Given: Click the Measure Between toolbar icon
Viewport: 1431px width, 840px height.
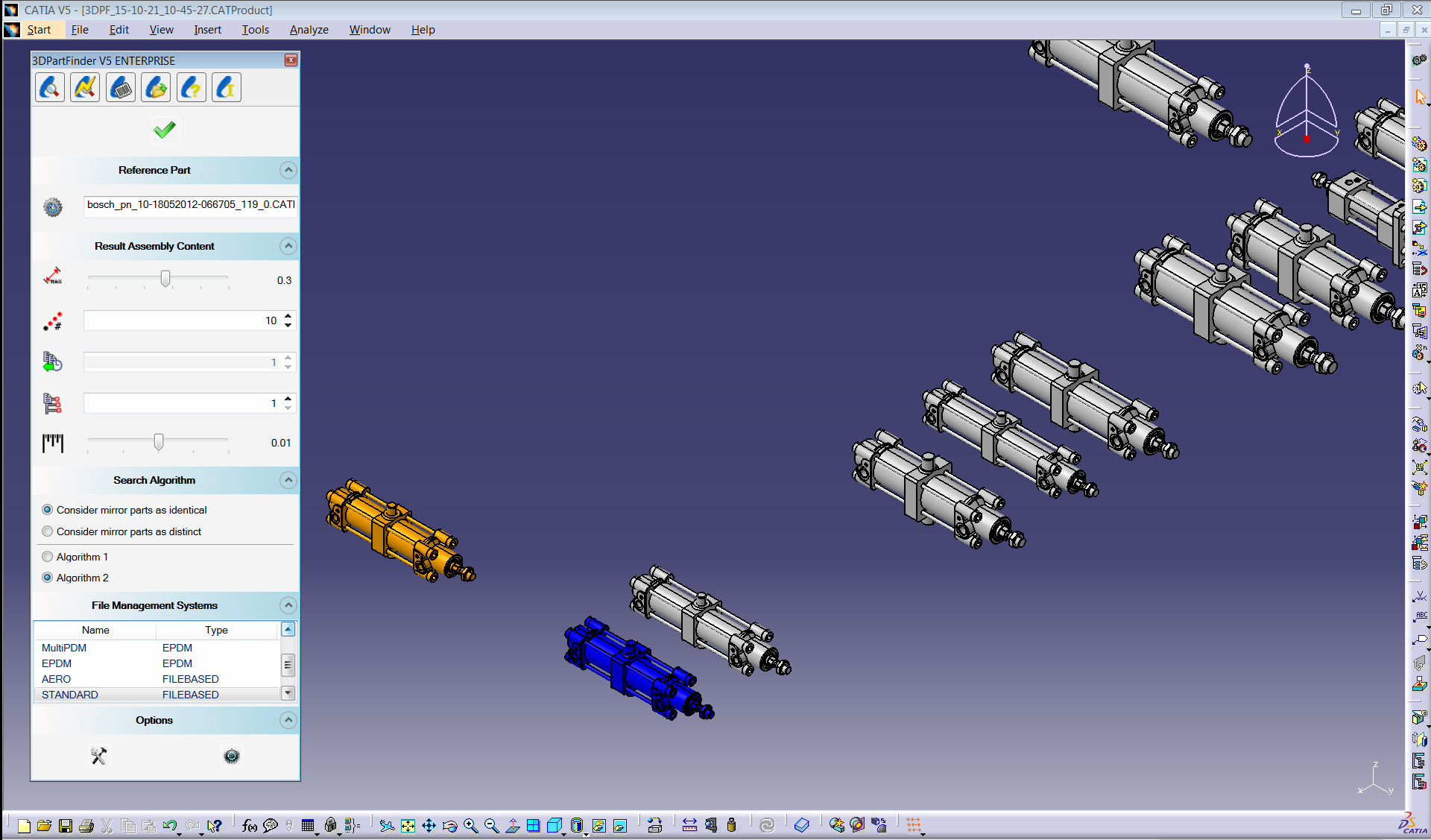Looking at the screenshot, I should point(689,825).
